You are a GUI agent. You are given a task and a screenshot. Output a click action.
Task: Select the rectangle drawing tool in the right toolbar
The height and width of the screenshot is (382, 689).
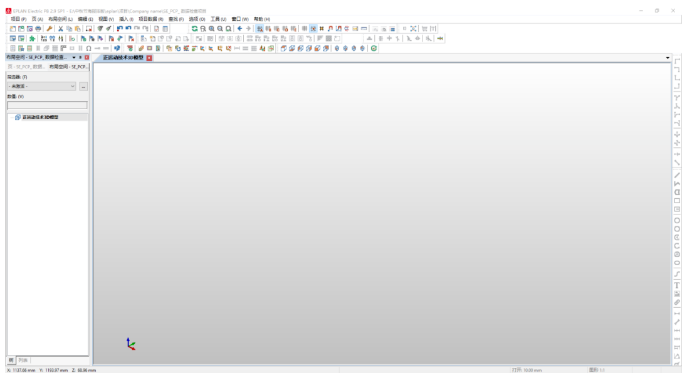[677, 201]
